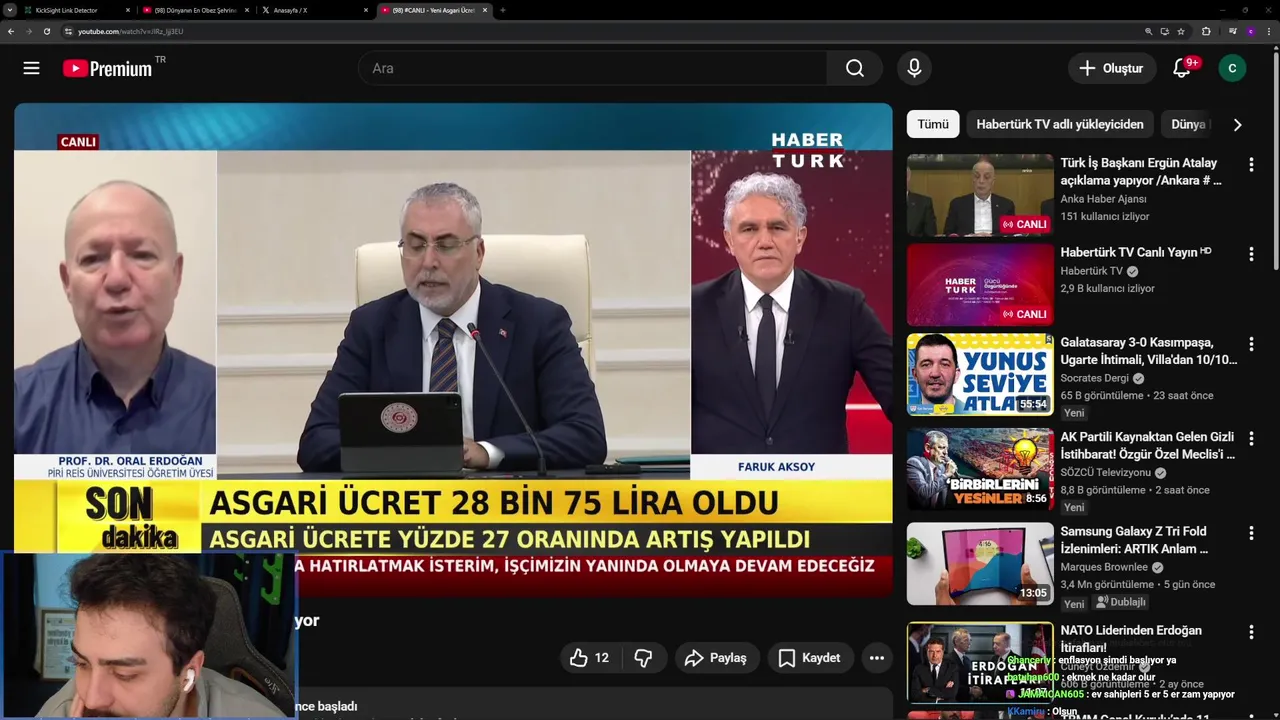Open the three-dot more actions menu
The height and width of the screenshot is (720, 1280).
[877, 658]
